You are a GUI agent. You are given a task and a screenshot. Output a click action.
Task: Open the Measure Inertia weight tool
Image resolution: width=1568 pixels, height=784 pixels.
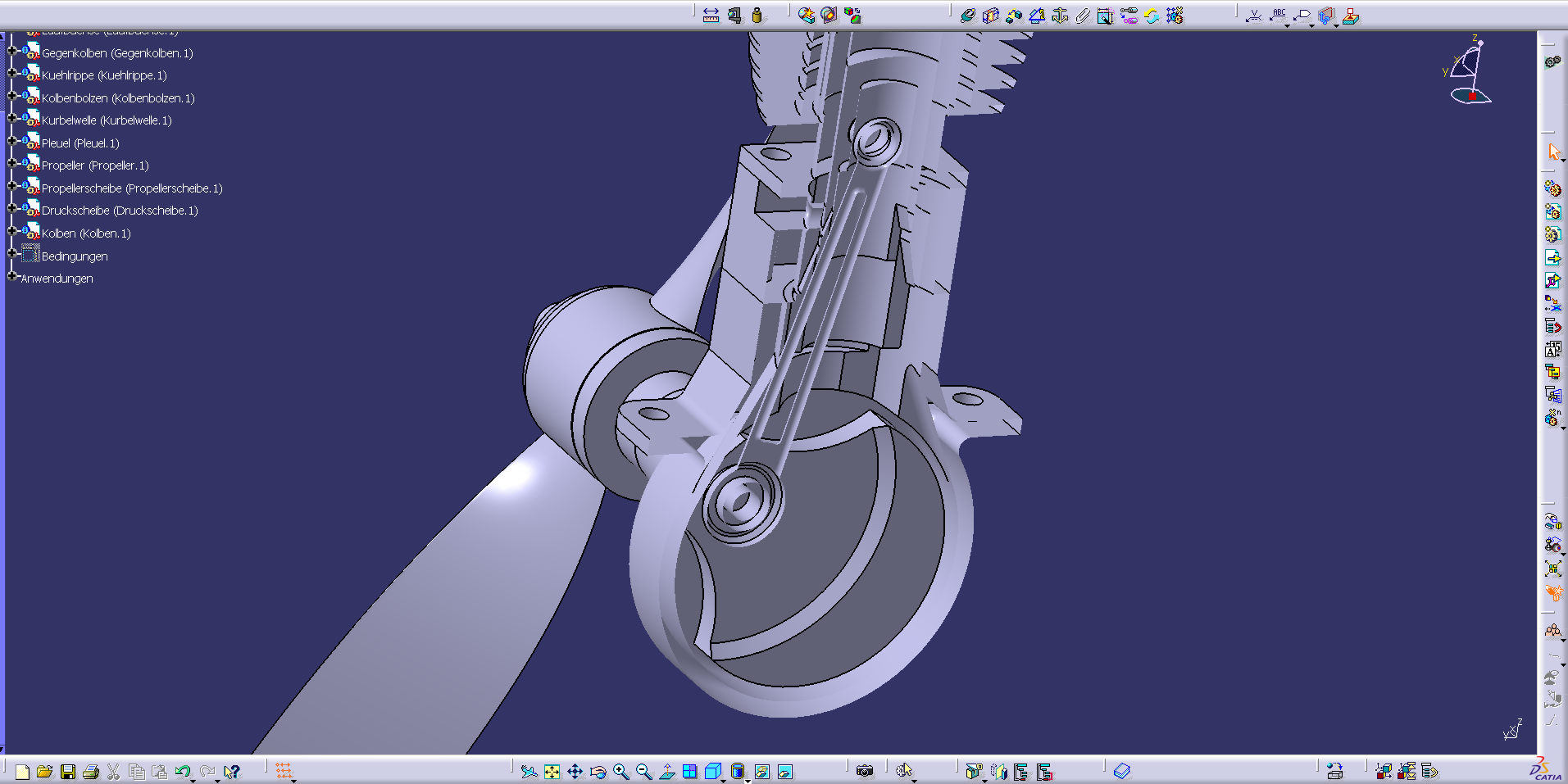[757, 15]
